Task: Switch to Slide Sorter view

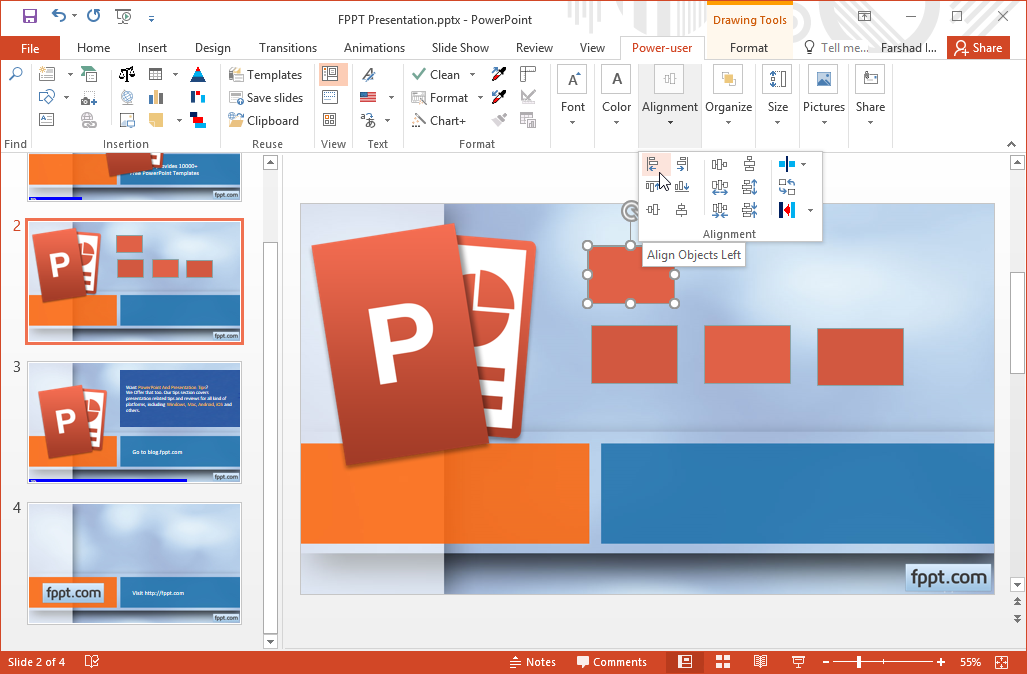Action: tap(723, 662)
